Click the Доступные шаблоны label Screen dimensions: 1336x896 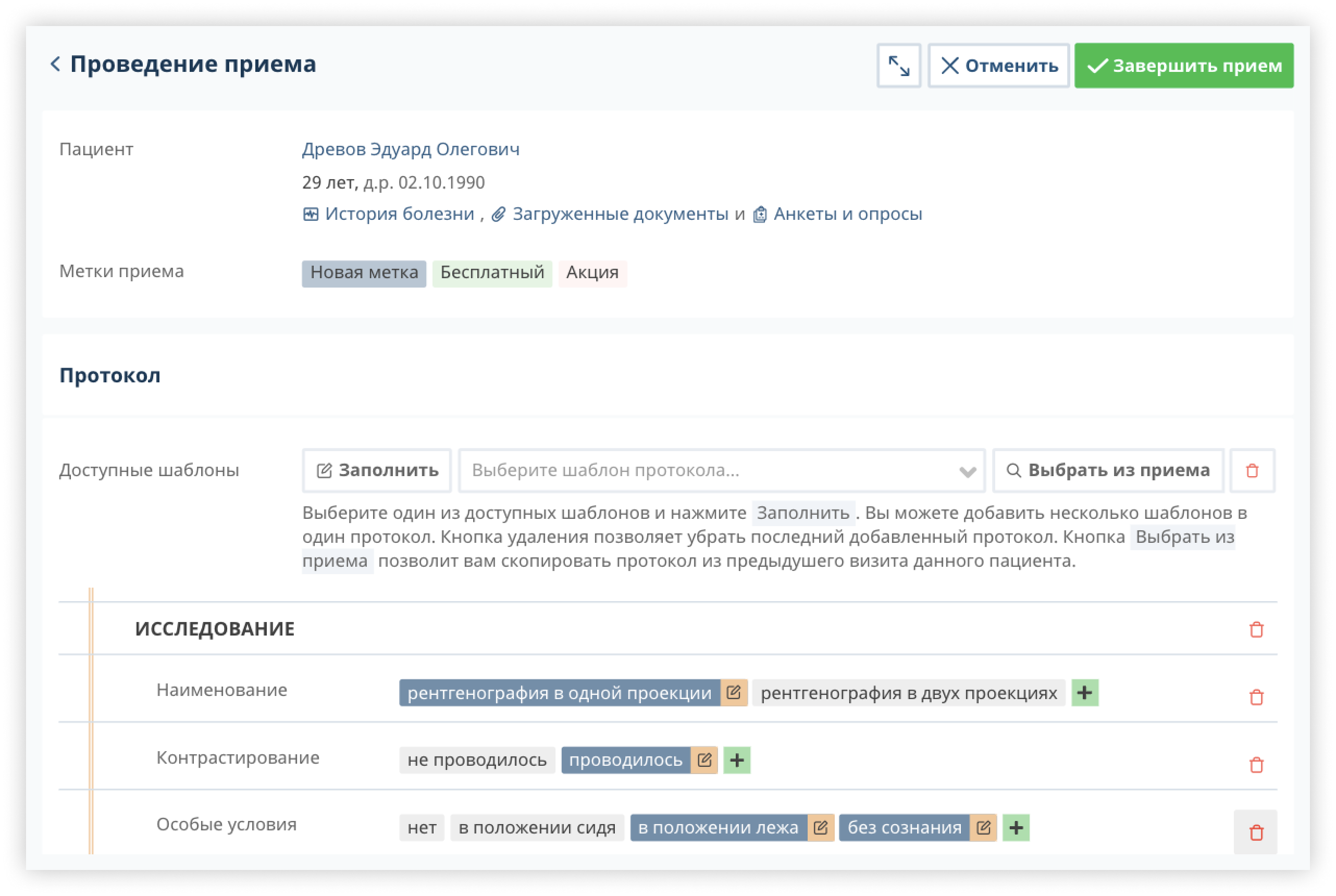149,470
